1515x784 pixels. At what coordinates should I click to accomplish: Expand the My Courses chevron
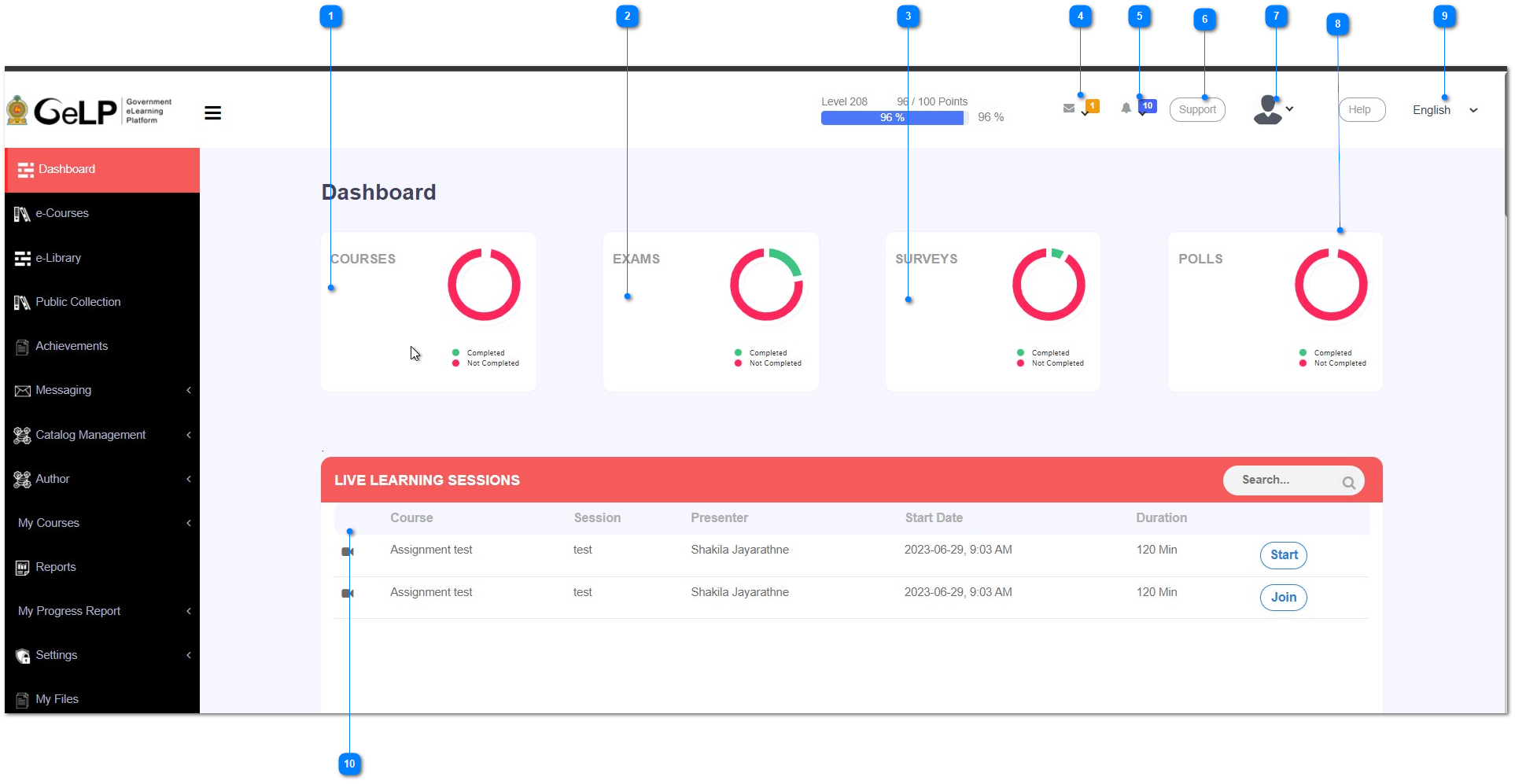pos(189,523)
